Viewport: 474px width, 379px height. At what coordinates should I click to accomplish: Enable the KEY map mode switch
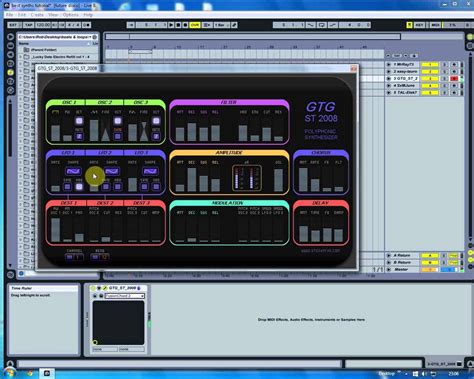pos(419,25)
